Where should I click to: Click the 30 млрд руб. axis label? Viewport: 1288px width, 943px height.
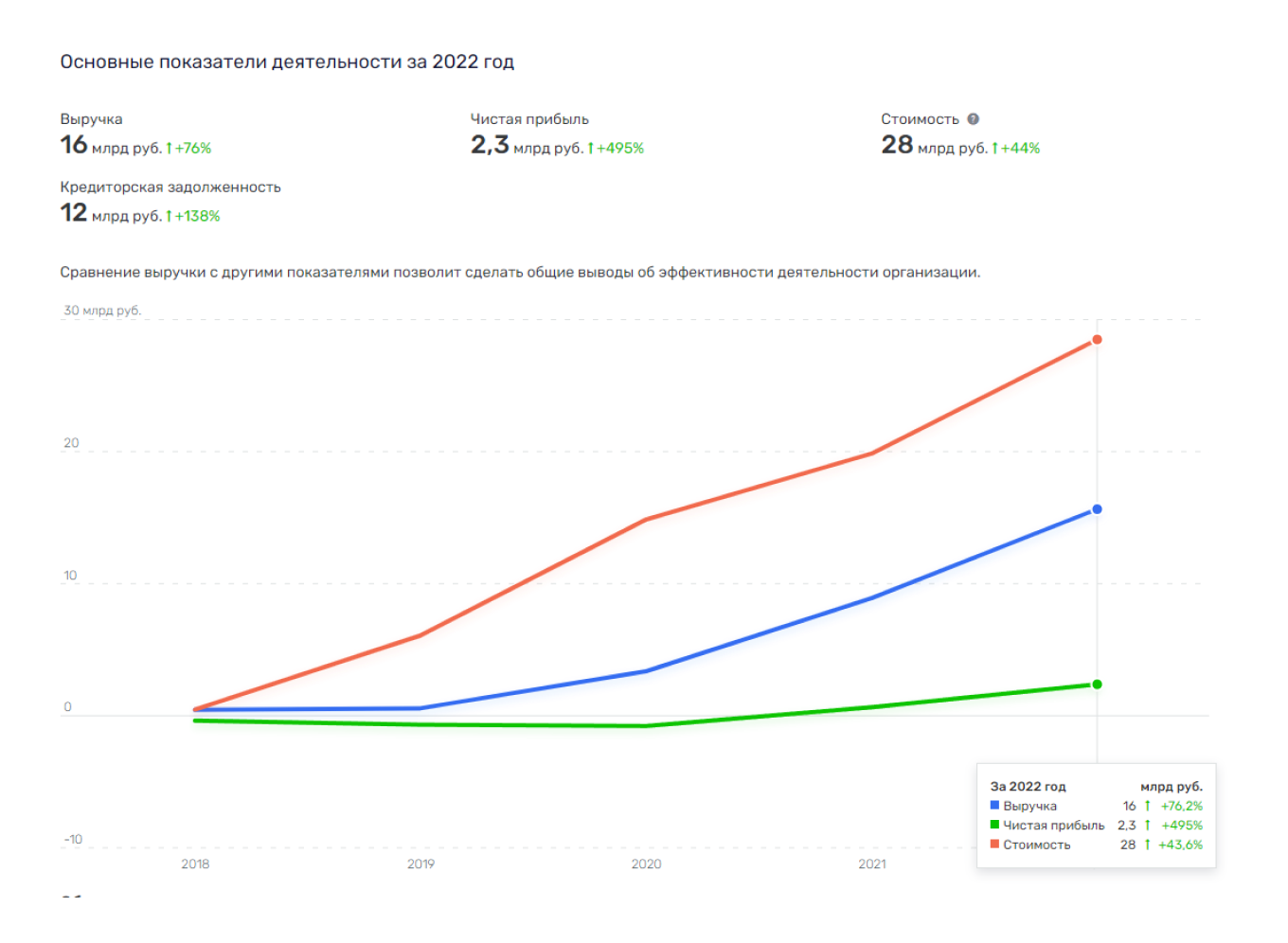click(102, 311)
